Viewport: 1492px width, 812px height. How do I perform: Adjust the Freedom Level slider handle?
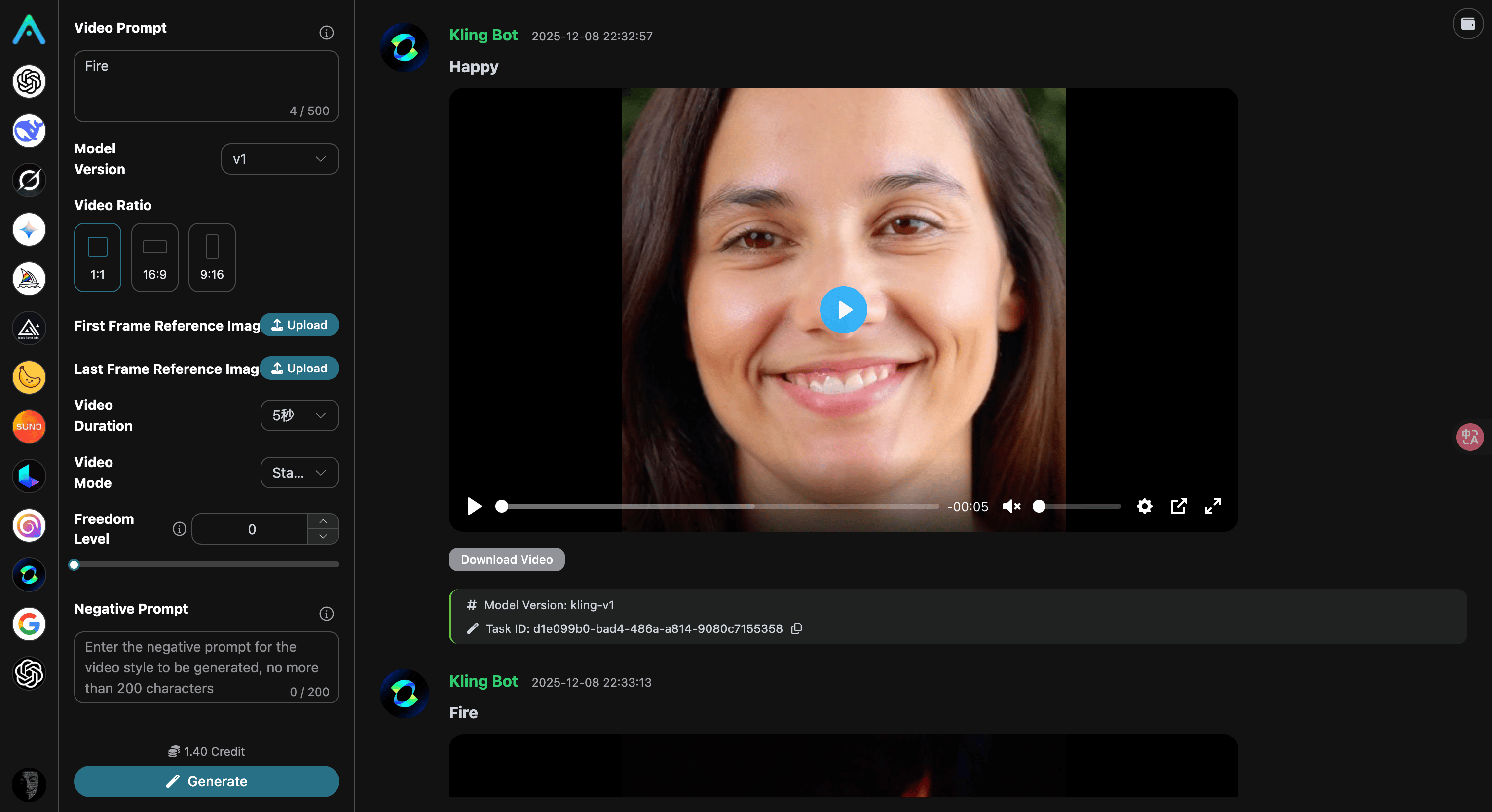click(x=74, y=565)
